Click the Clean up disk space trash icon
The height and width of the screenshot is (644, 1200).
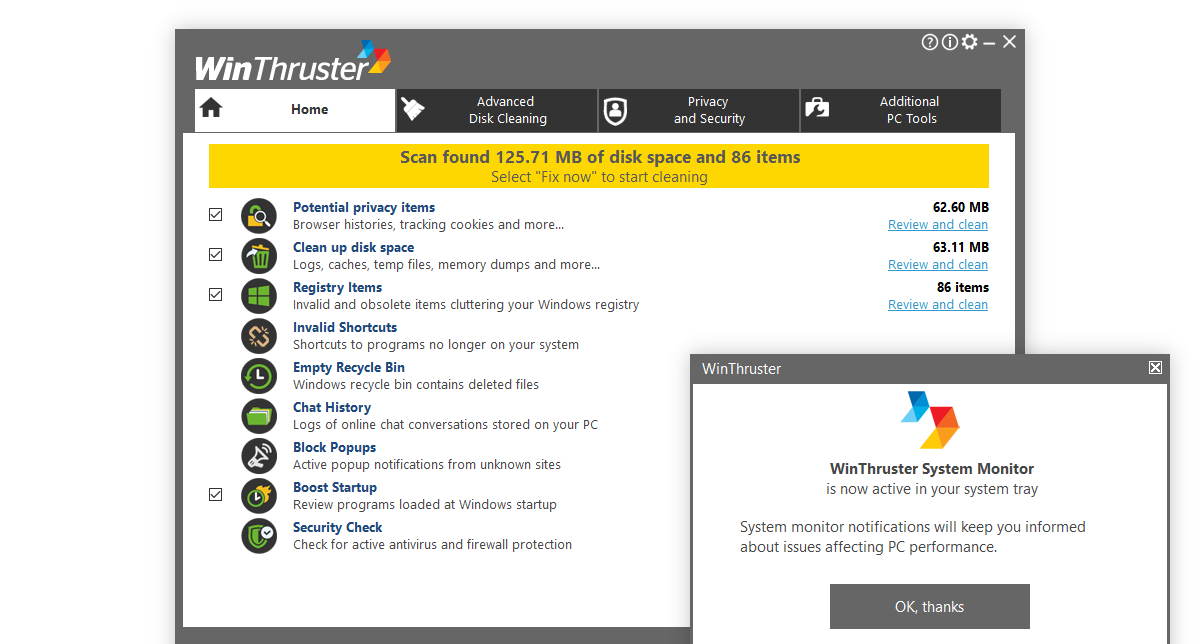click(259, 256)
